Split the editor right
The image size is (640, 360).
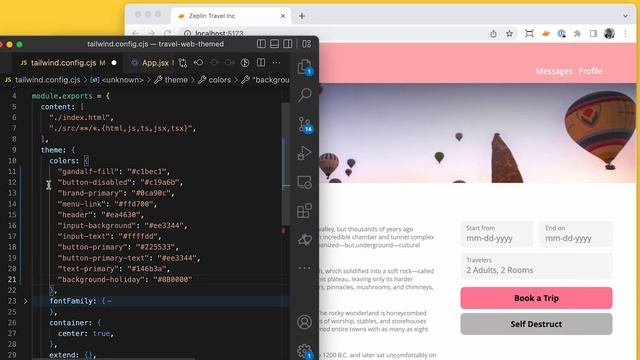click(x=261, y=62)
